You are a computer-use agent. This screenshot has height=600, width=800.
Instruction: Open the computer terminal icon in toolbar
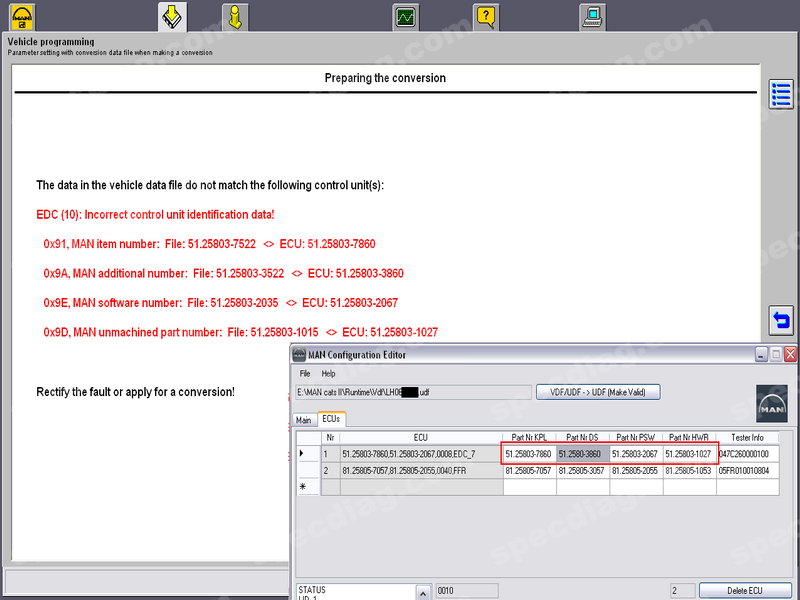pyautogui.click(x=592, y=17)
